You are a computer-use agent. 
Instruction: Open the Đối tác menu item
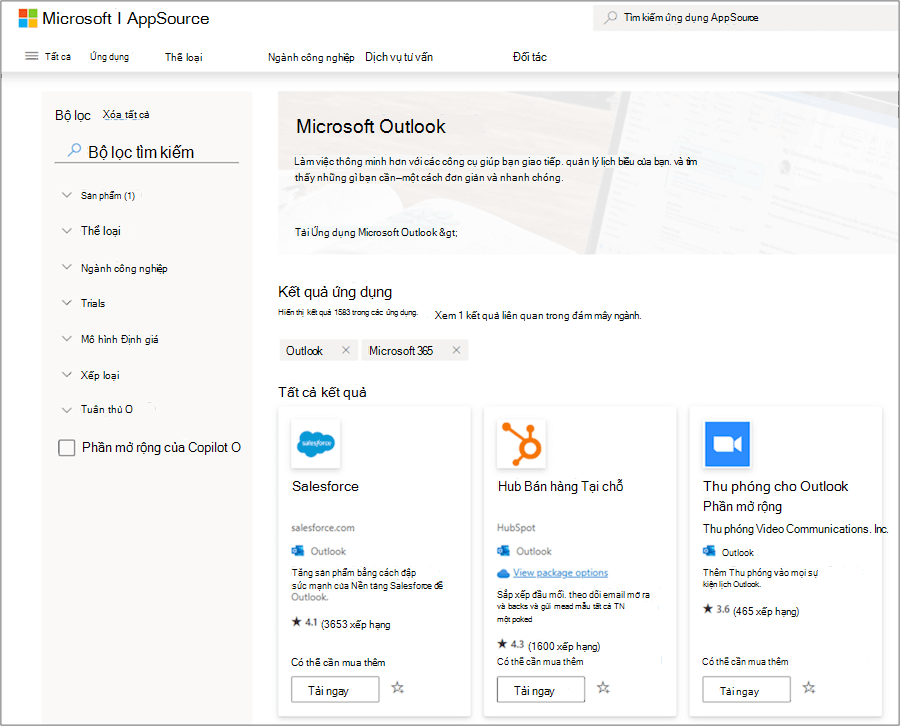pos(530,57)
